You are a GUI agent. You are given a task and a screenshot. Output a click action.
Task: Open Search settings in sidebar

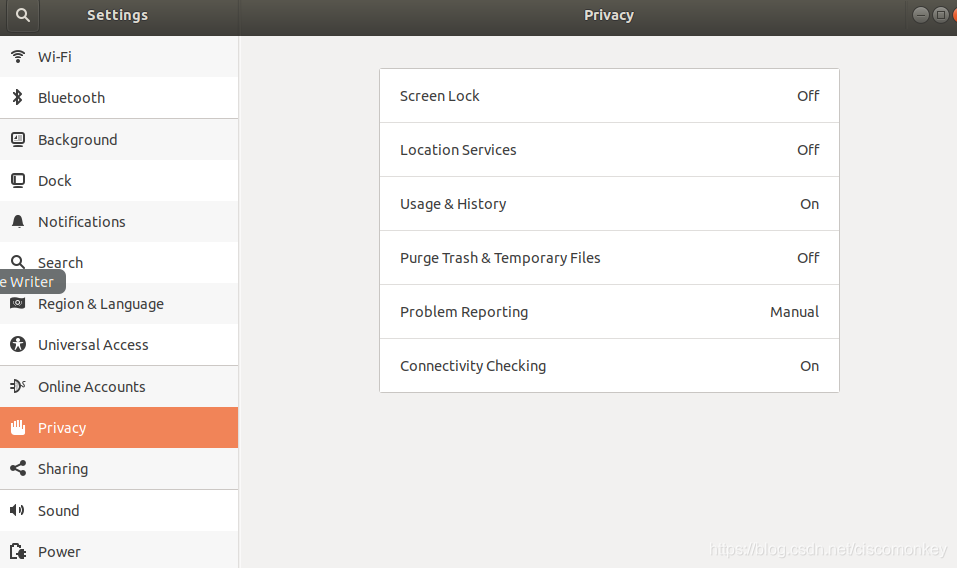pyautogui.click(x=119, y=262)
